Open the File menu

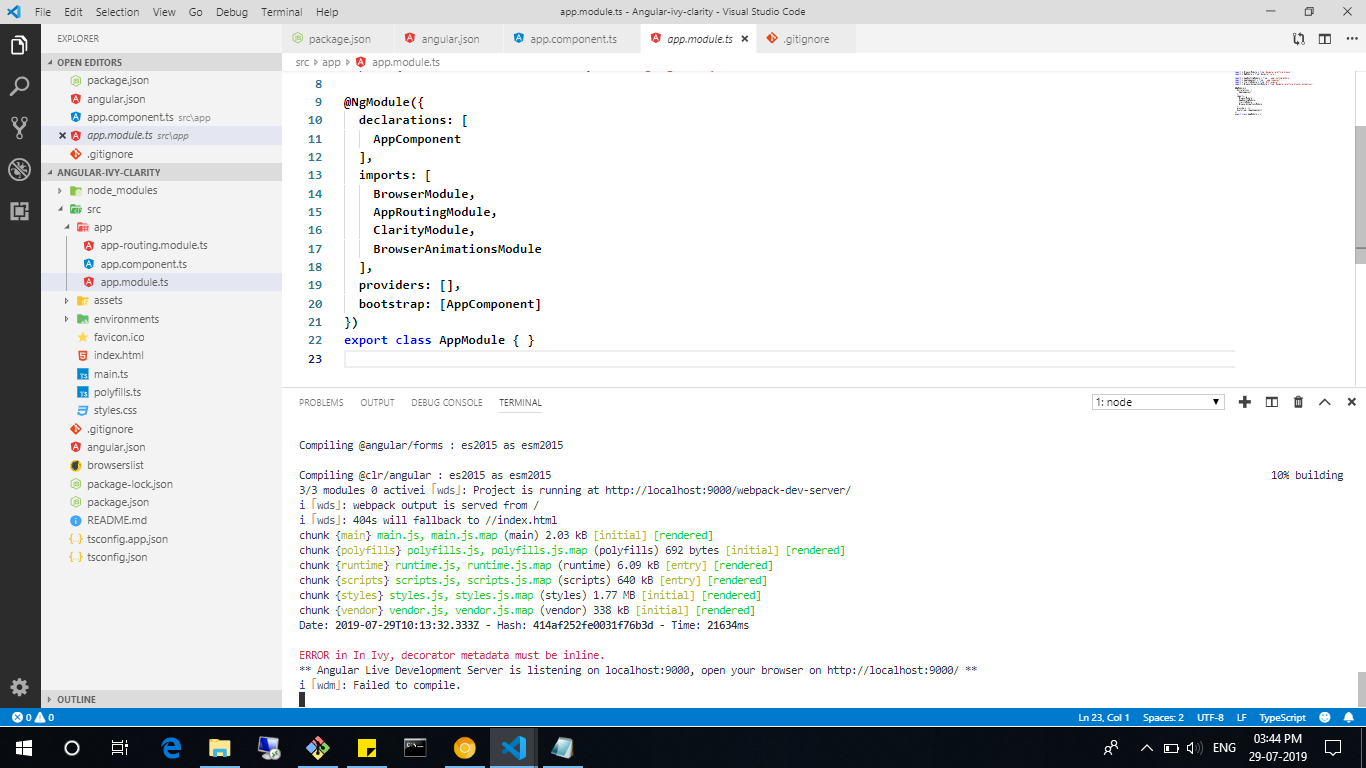point(43,12)
